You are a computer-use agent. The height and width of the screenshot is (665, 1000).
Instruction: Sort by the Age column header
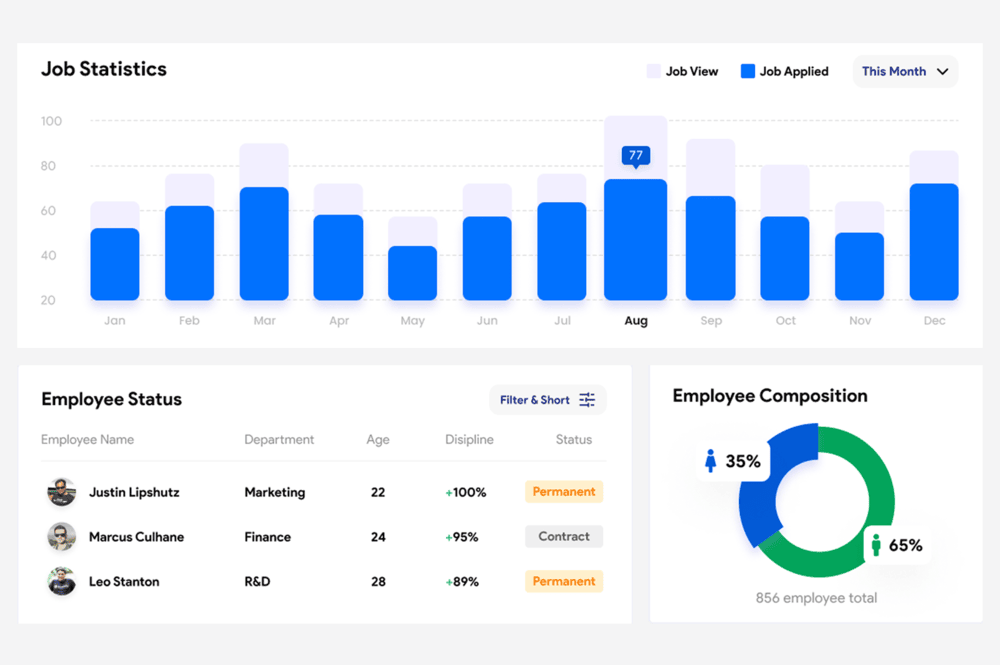pos(378,440)
